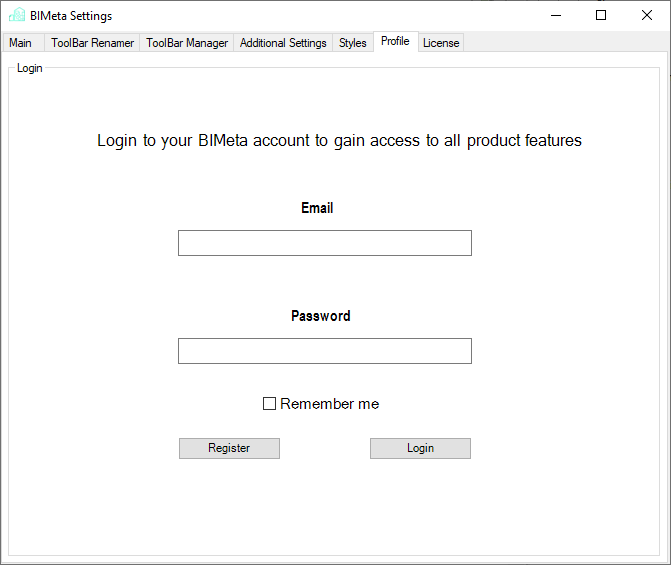Click the Register button
The height and width of the screenshot is (565, 671).
pyautogui.click(x=229, y=448)
